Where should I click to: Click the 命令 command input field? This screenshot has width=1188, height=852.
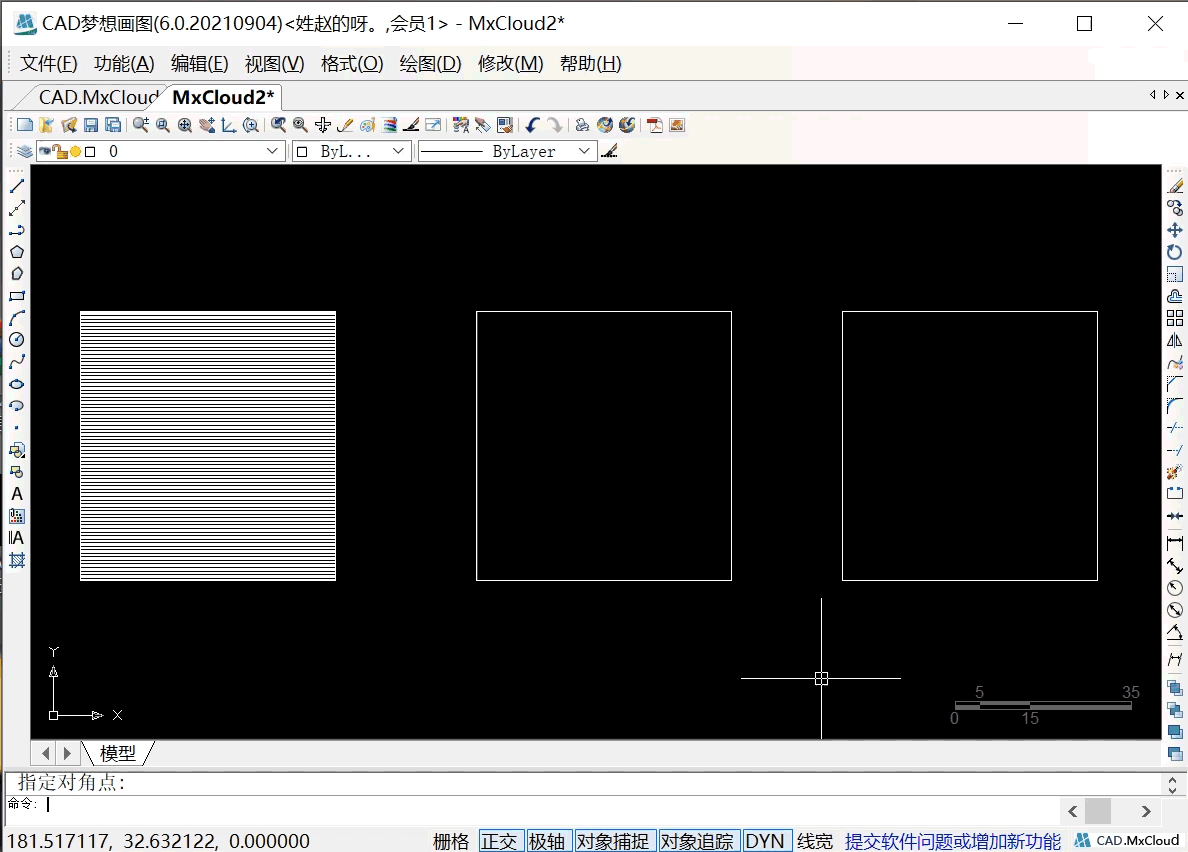pos(550,804)
